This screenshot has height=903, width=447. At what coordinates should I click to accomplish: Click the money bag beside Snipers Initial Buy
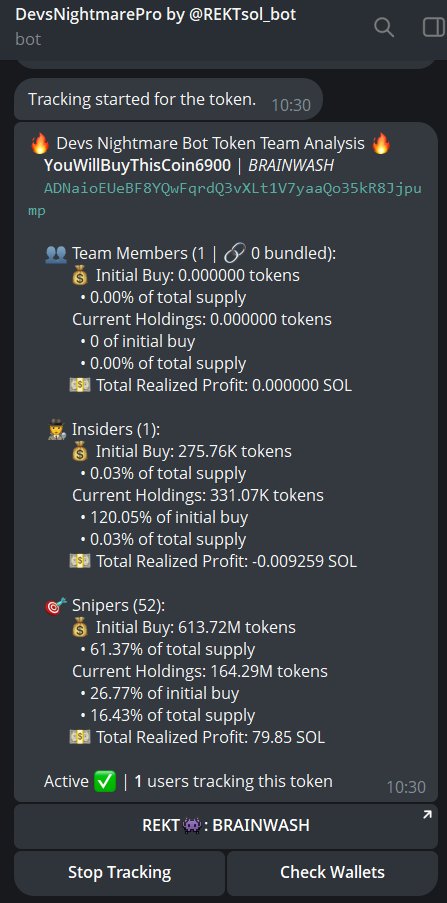tap(79, 627)
